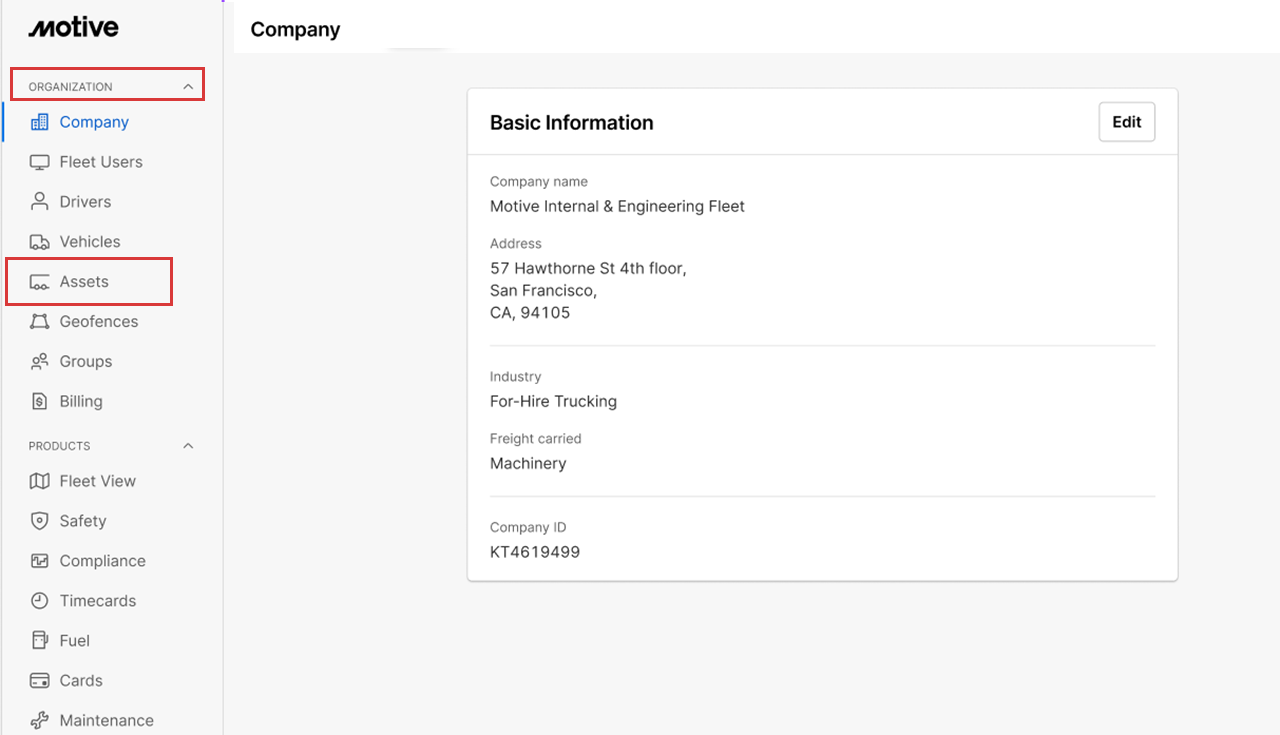Screen dimensions: 1280x735
Task: Open the Company menu item
Action: (94, 122)
